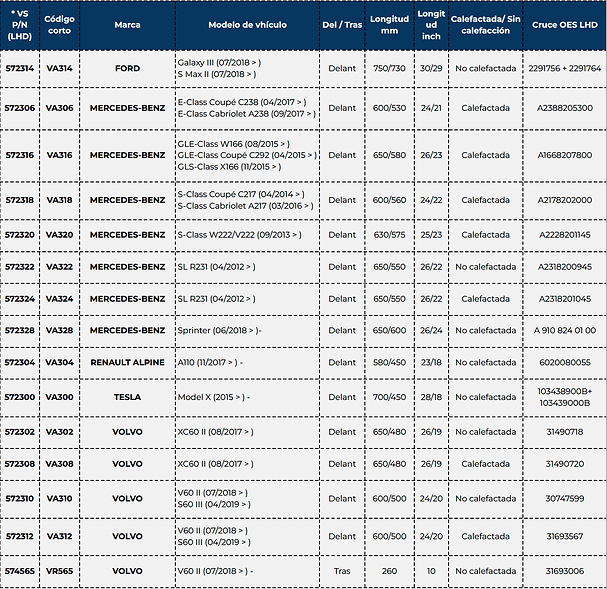
Task: Select the TESLA brand cell
Action: (127, 397)
